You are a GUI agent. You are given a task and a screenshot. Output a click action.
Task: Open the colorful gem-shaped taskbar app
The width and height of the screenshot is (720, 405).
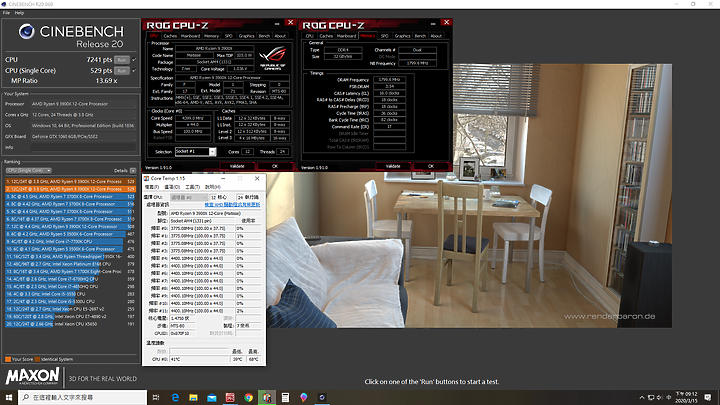pos(304,397)
